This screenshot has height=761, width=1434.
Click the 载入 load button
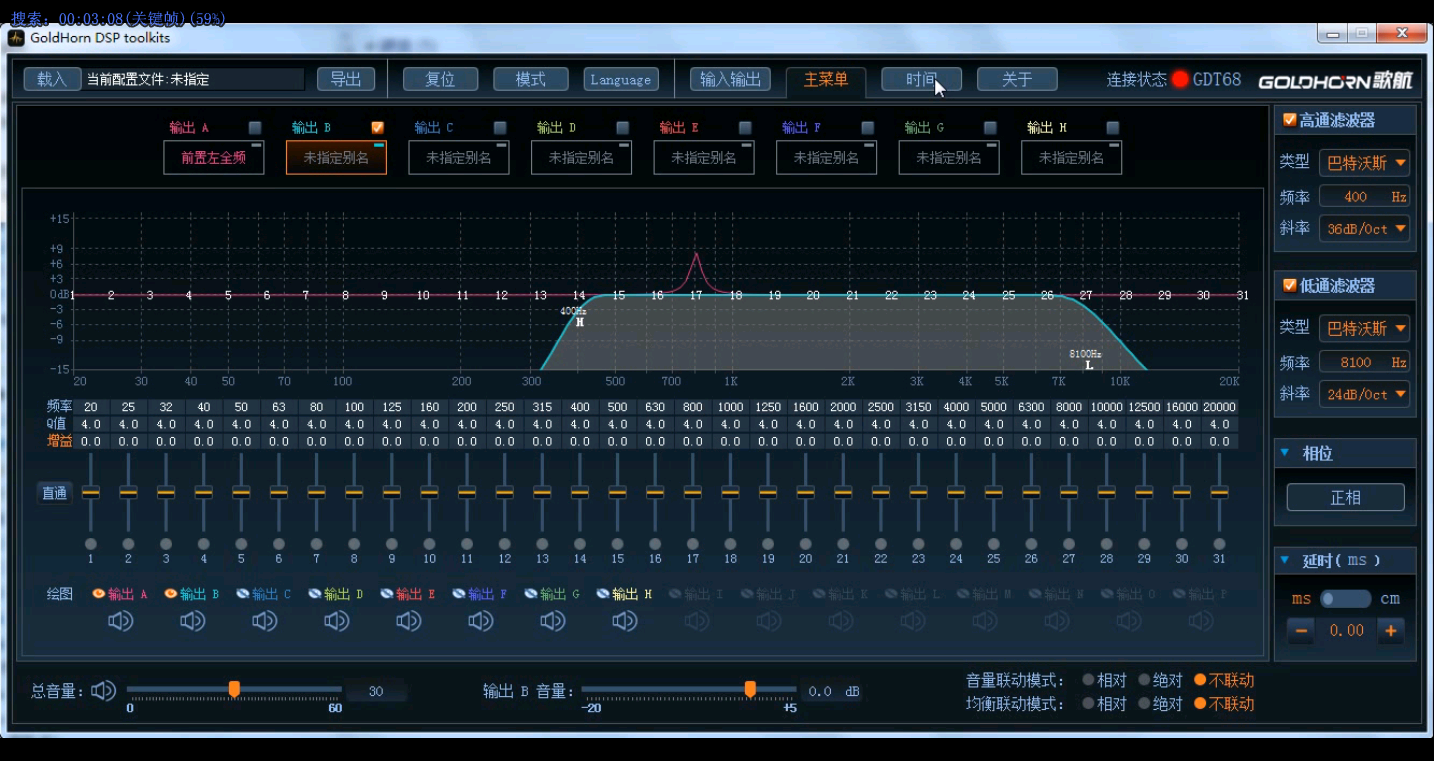(x=52, y=80)
